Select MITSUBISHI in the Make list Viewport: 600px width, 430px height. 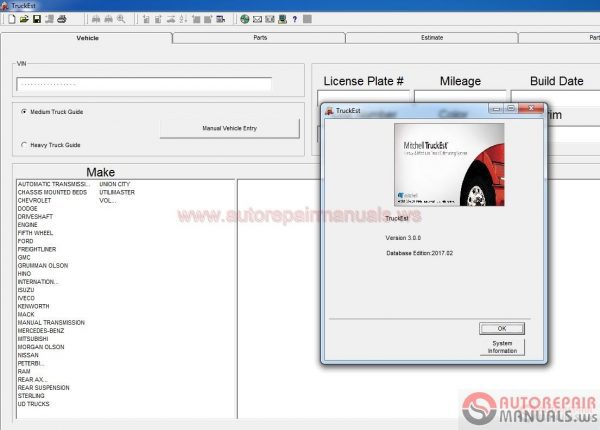pos(33,339)
